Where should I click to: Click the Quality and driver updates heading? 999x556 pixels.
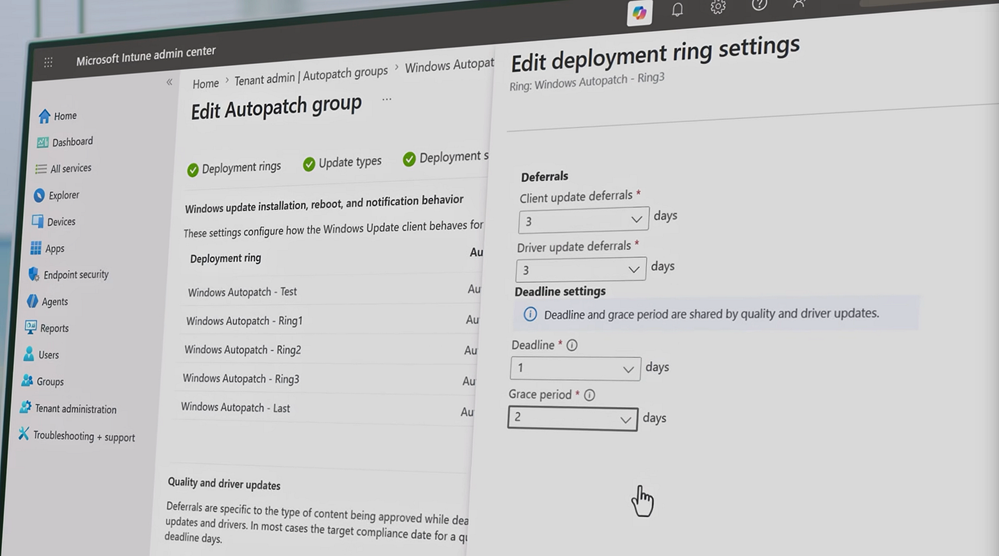(224, 484)
